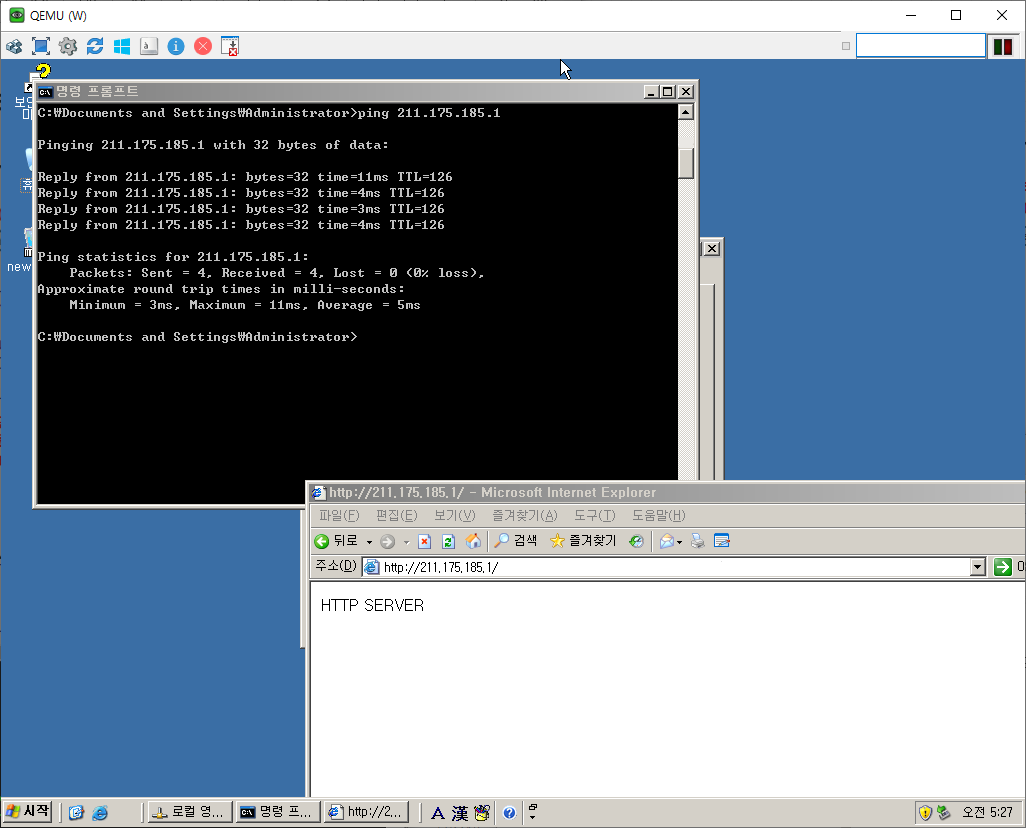Viewport: 1026px width, 828px height.
Task: Go back in Internet Explorer
Action: coord(336,541)
